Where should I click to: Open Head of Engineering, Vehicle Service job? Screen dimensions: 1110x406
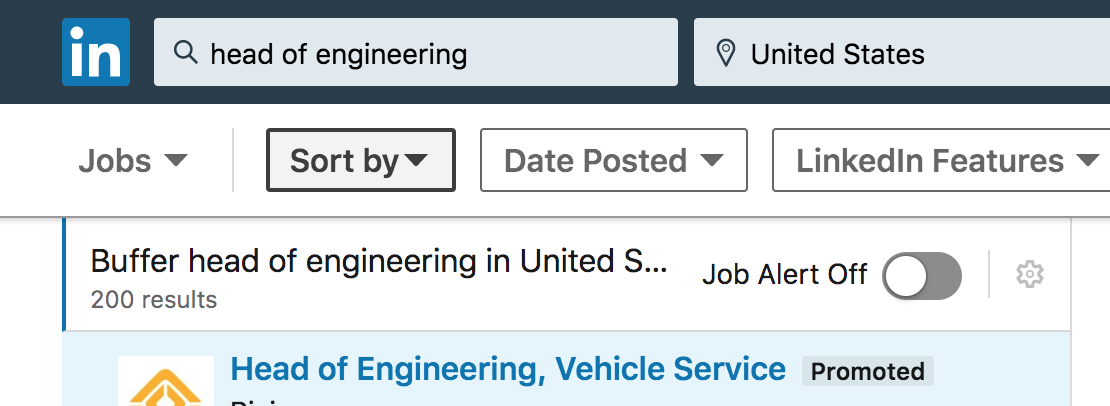[508, 369]
